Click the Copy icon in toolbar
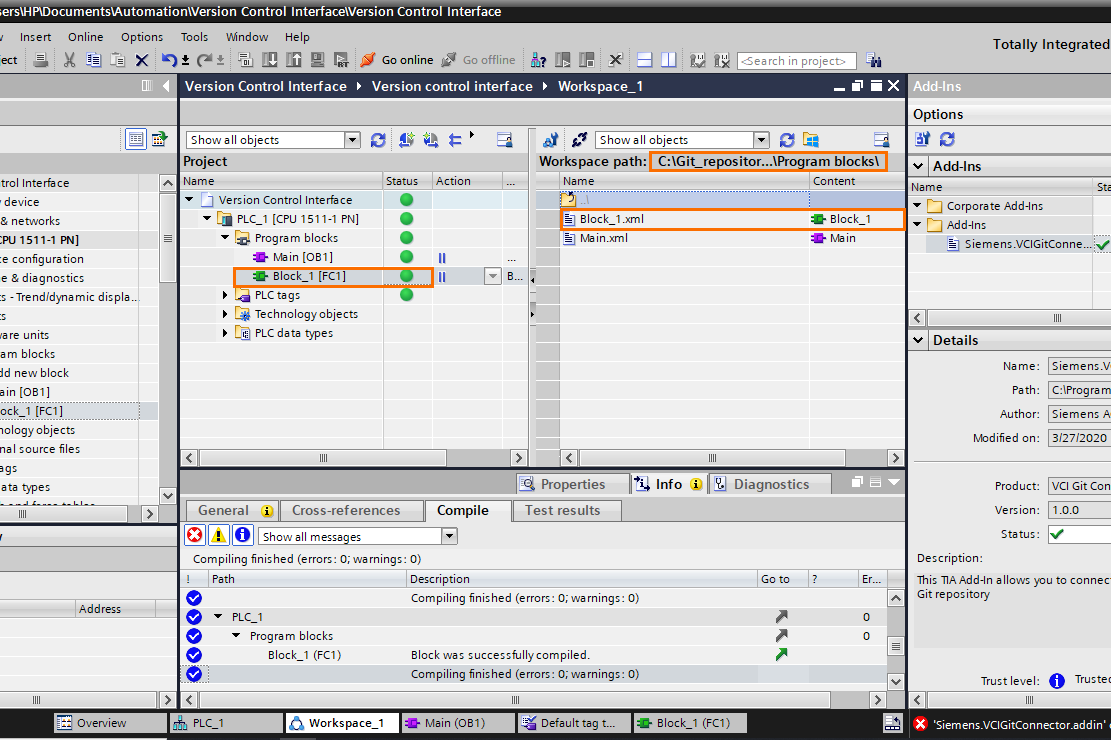Screen dimensions: 1111x740 pyautogui.click(x=94, y=60)
